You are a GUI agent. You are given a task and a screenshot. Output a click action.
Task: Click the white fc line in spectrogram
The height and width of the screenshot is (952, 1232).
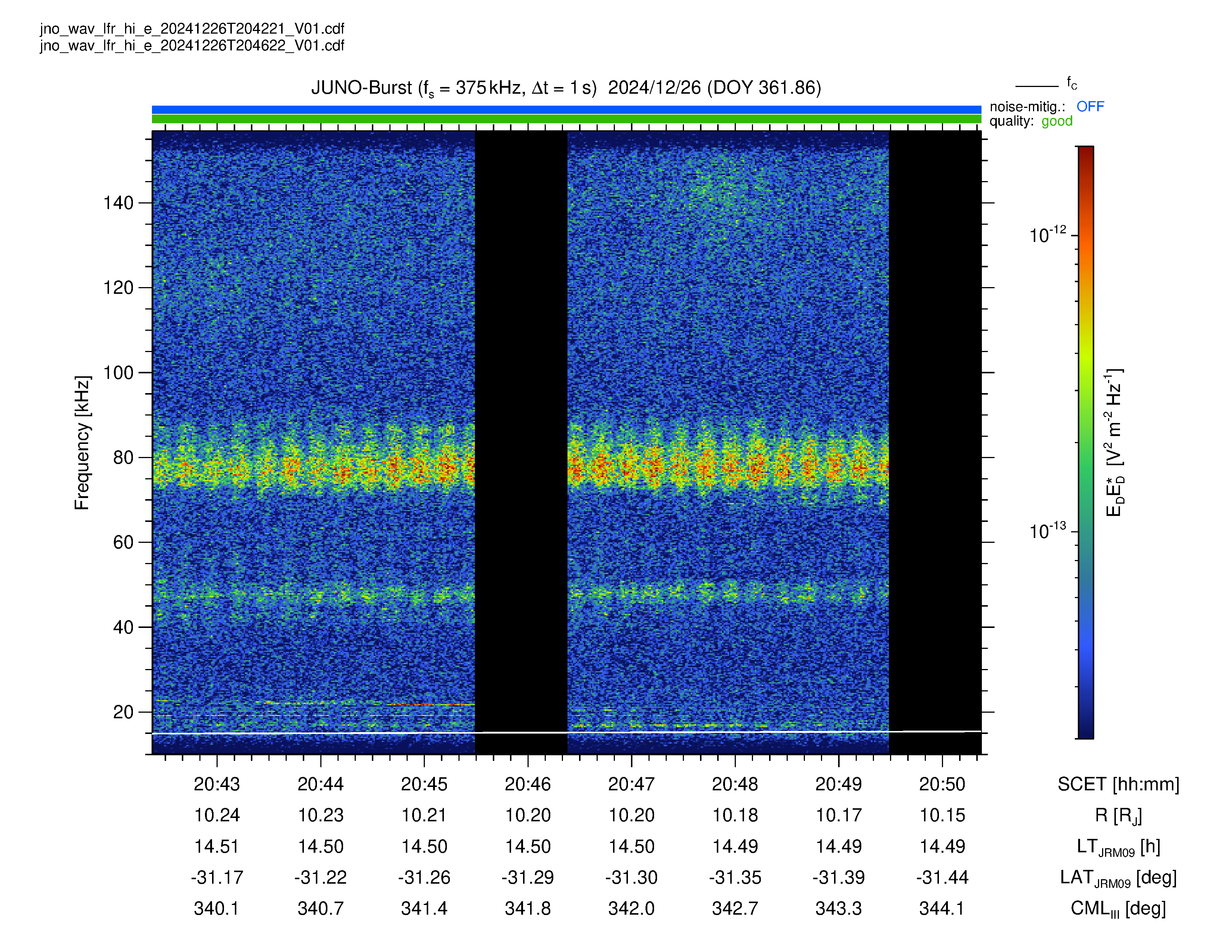click(x=566, y=732)
